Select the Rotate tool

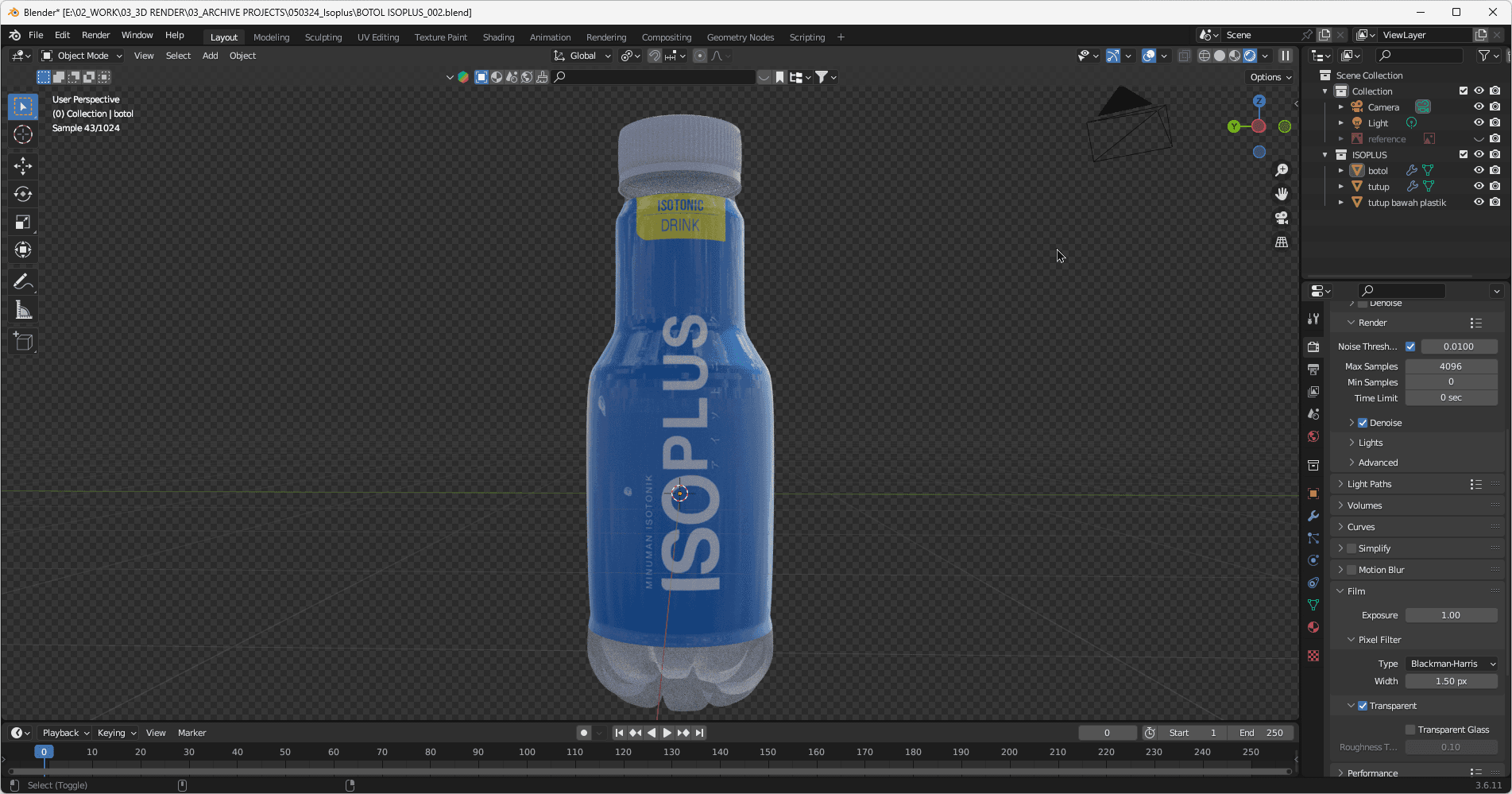point(23,194)
